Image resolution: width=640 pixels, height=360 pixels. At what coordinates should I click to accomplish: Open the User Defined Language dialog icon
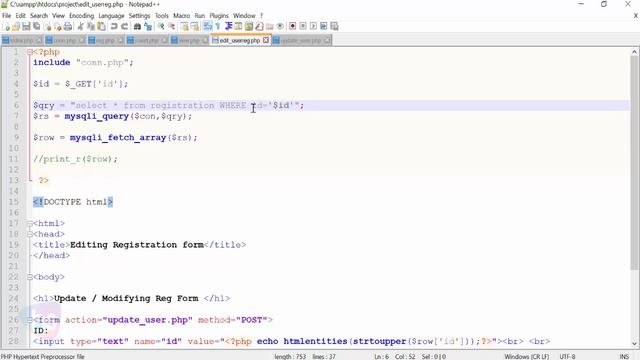click(238, 27)
